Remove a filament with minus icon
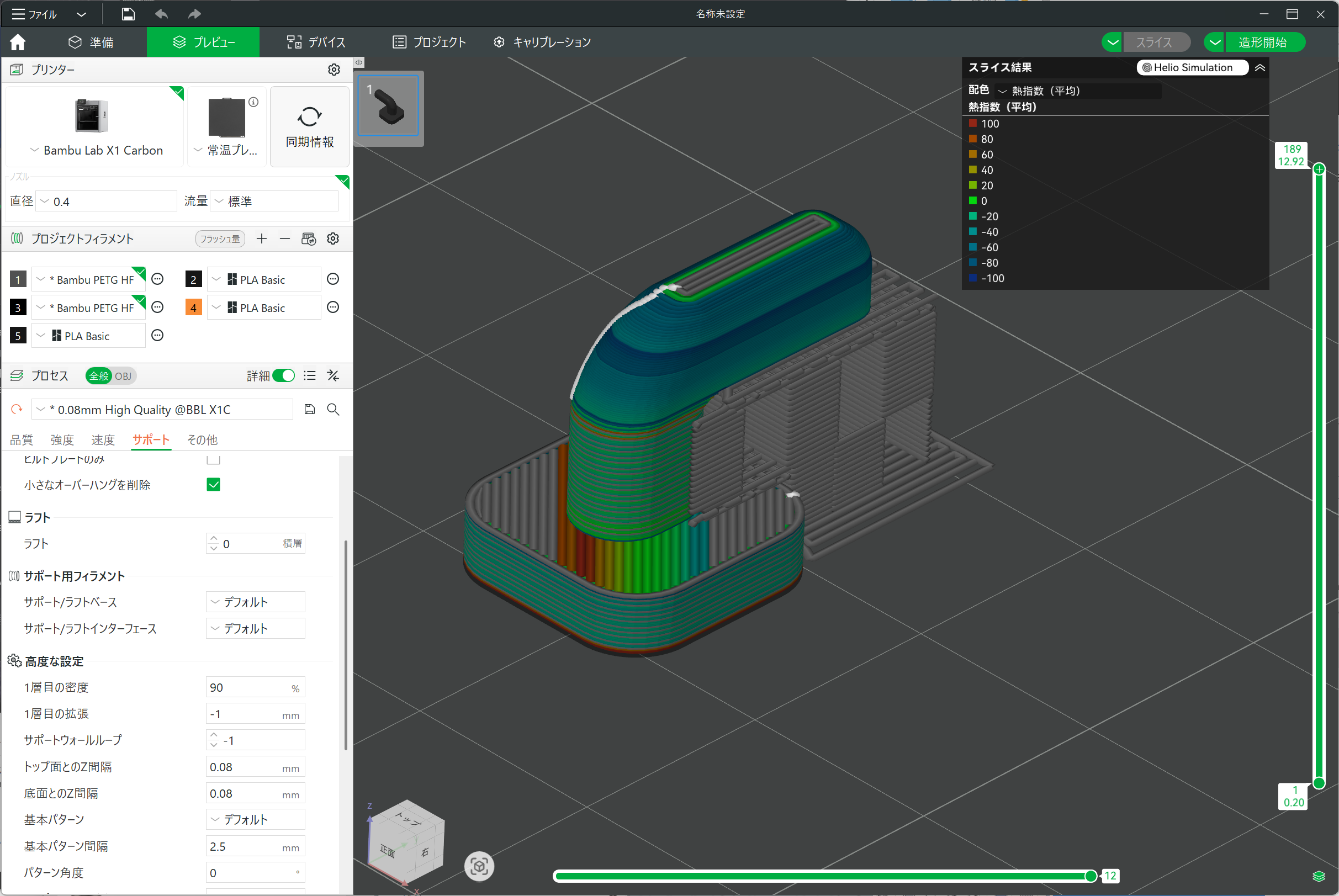Screen dimensions: 1339x896 point(284,238)
